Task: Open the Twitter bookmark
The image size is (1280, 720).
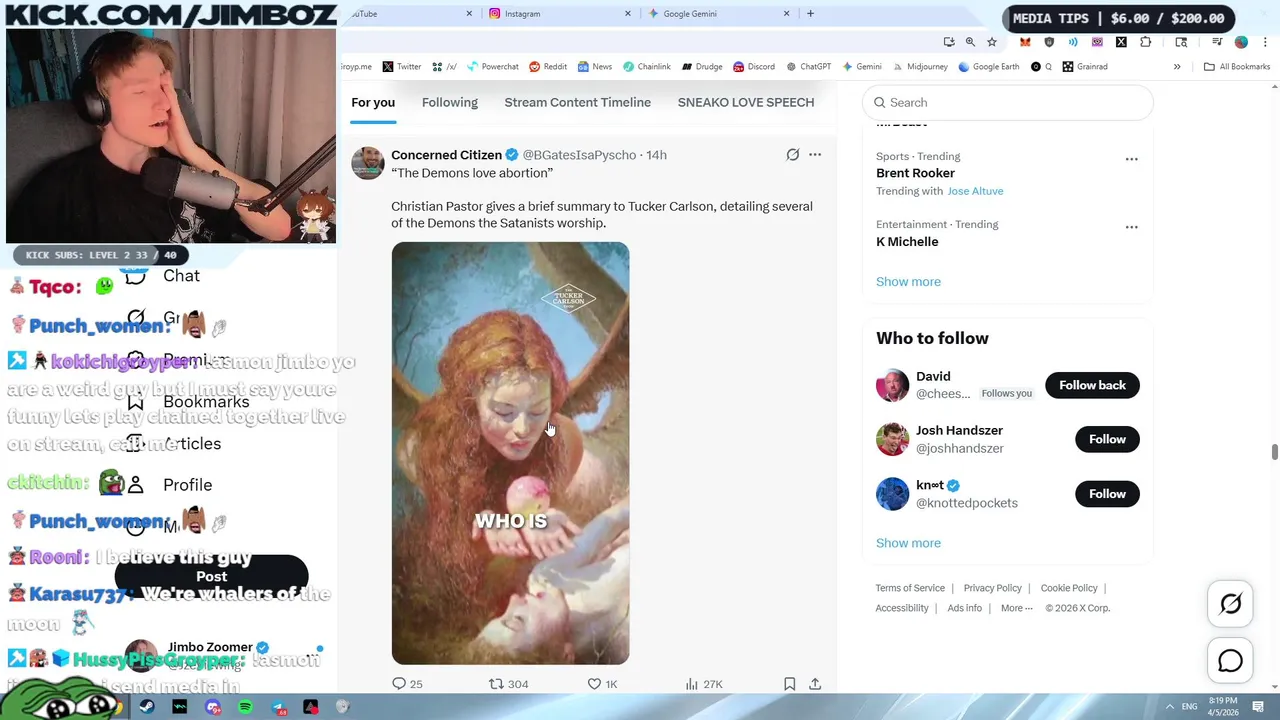Action: [x=402, y=67]
